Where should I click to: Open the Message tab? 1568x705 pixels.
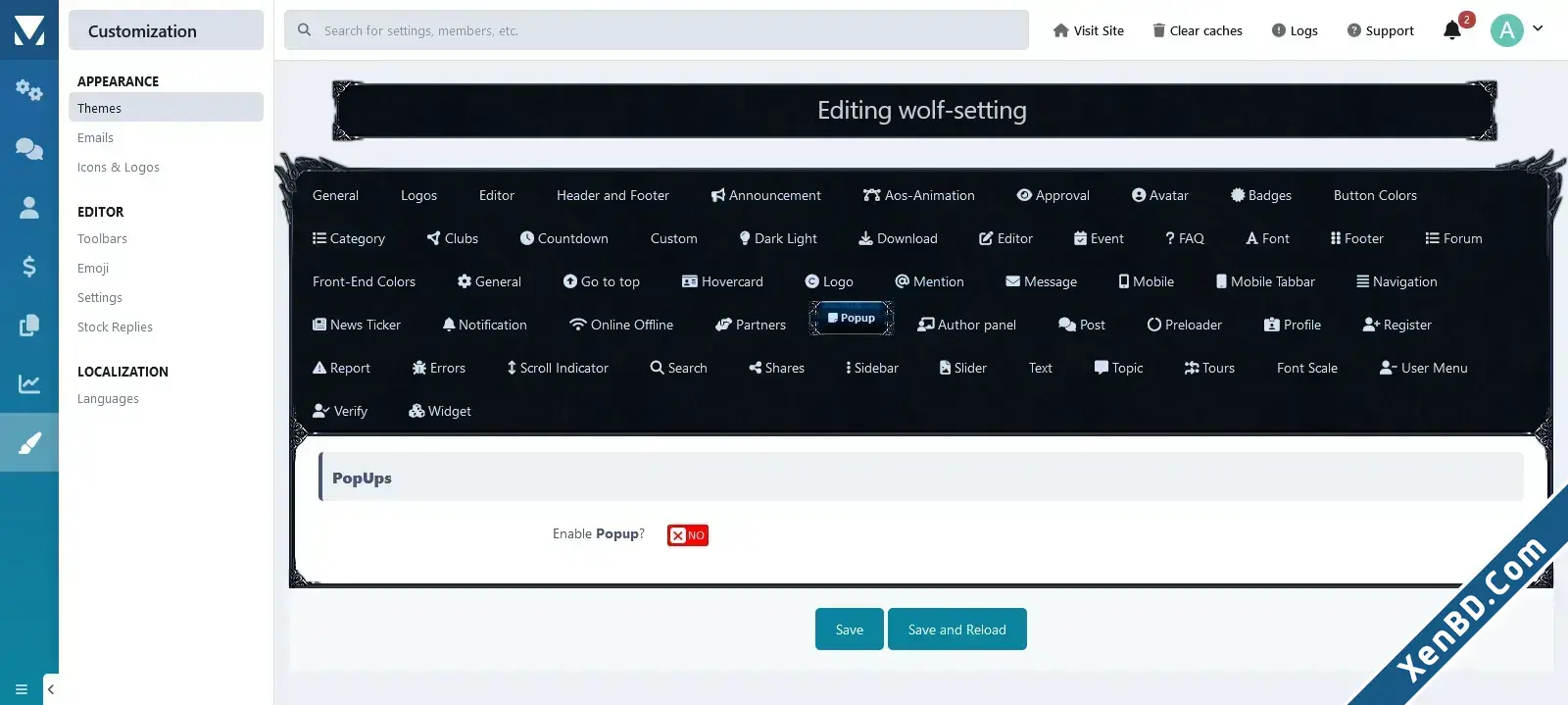1042,281
